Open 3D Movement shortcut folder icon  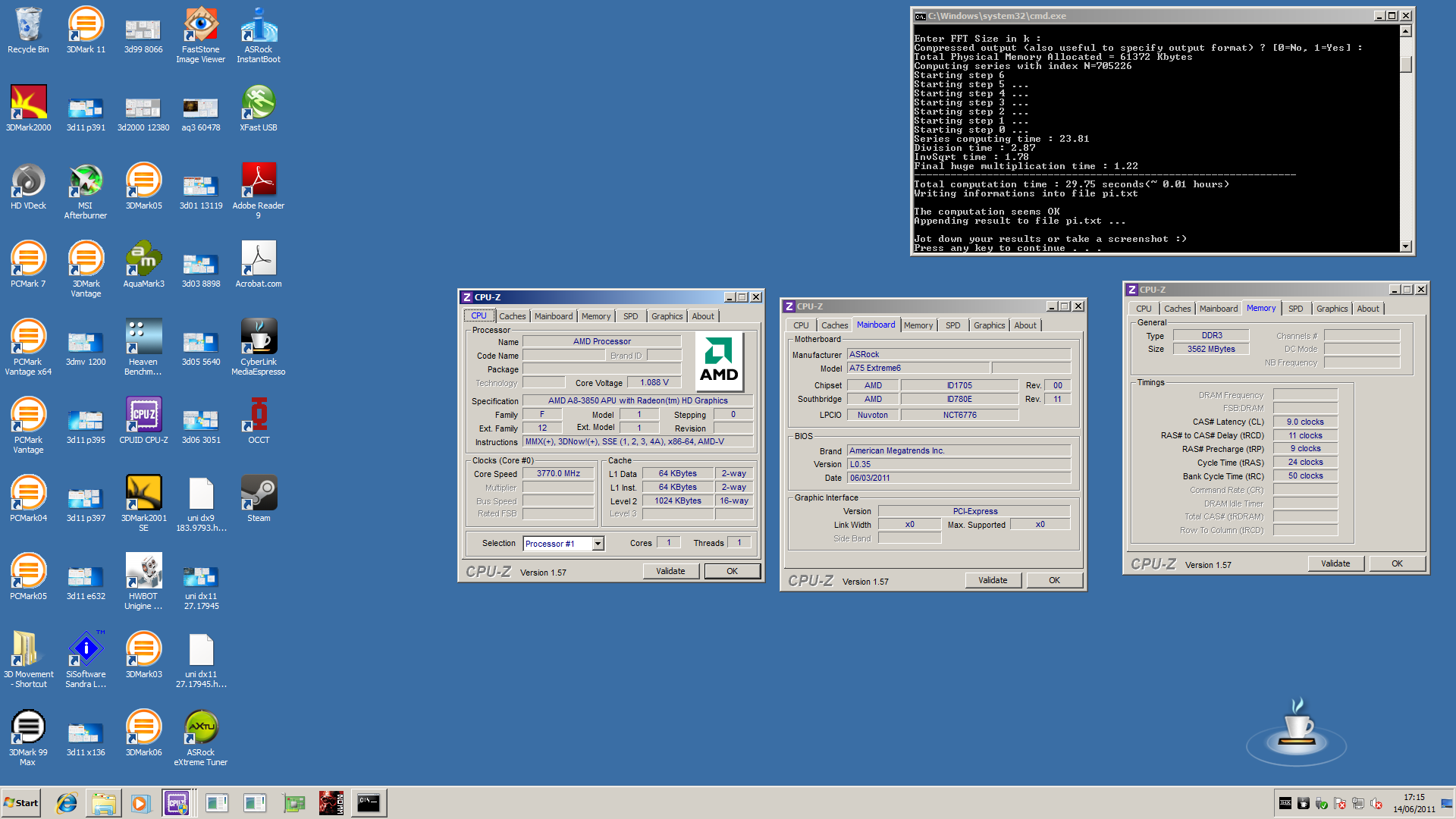[28, 660]
